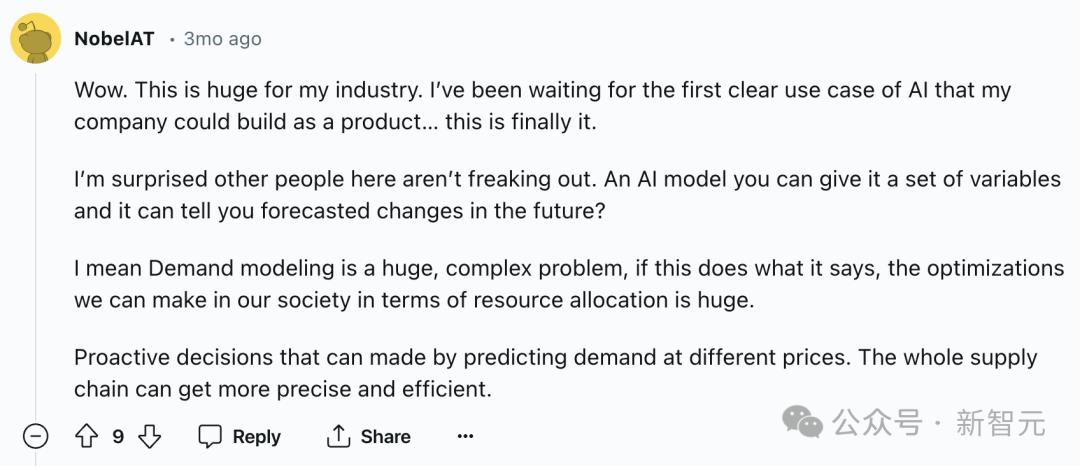Screen dimensions: 1080x466
Task: Click the NobelAT username link
Action: (x=114, y=39)
